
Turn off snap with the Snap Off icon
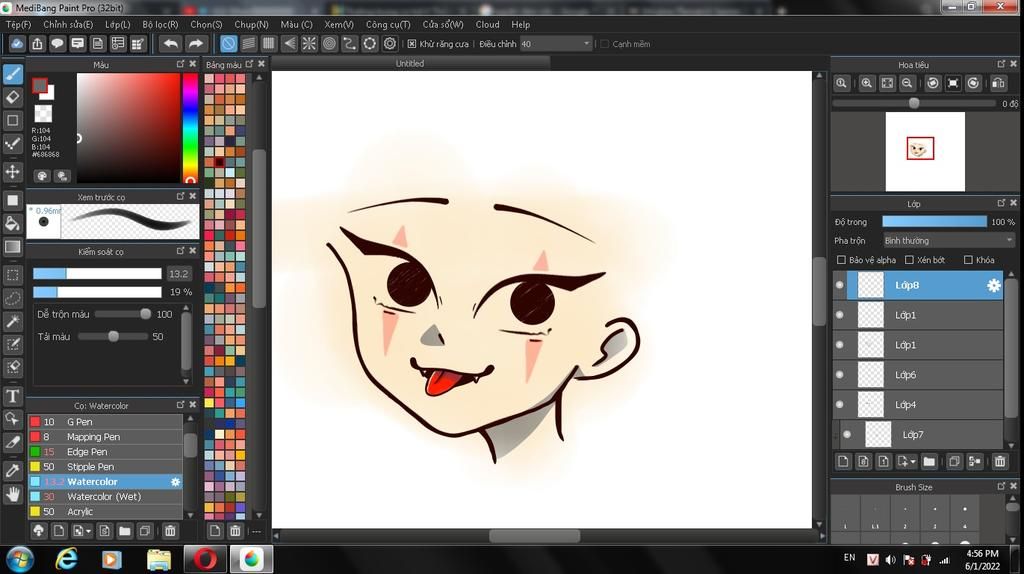click(x=228, y=44)
